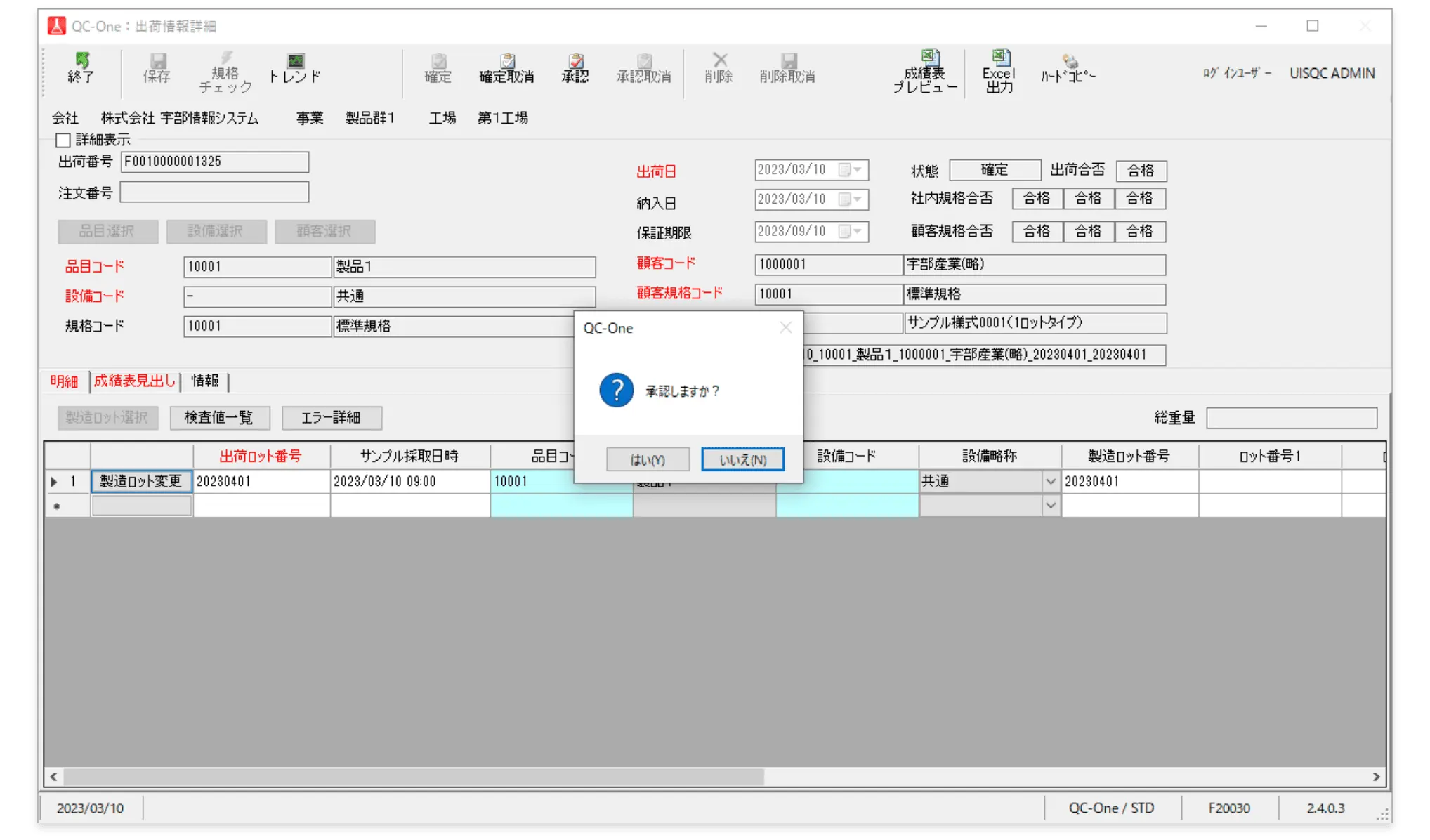Click the horizontal scrollbar right arrow

tap(1376, 777)
